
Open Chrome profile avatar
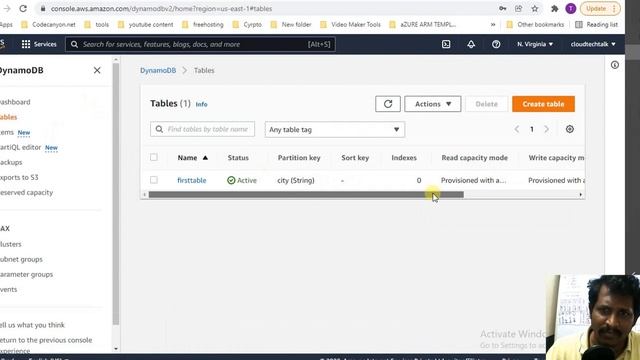(x=571, y=9)
